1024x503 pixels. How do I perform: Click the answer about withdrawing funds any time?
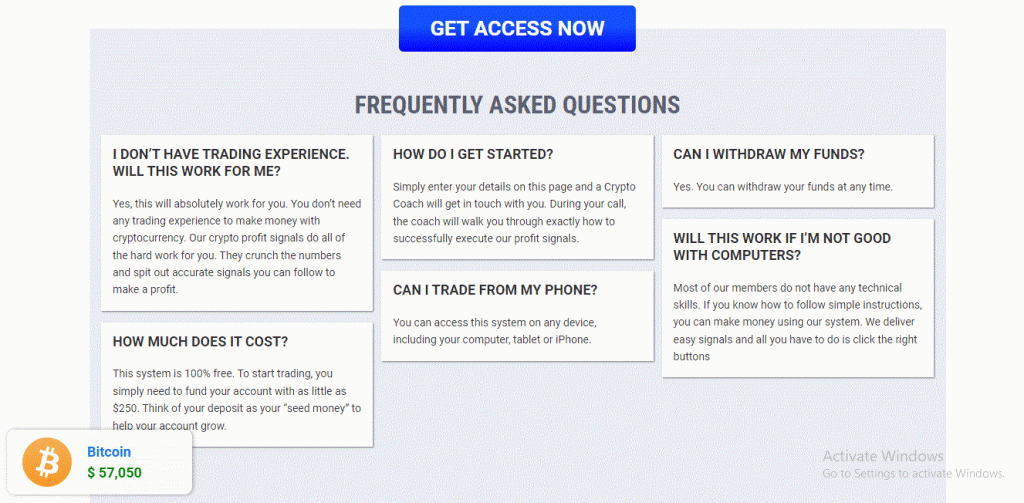[x=783, y=187]
